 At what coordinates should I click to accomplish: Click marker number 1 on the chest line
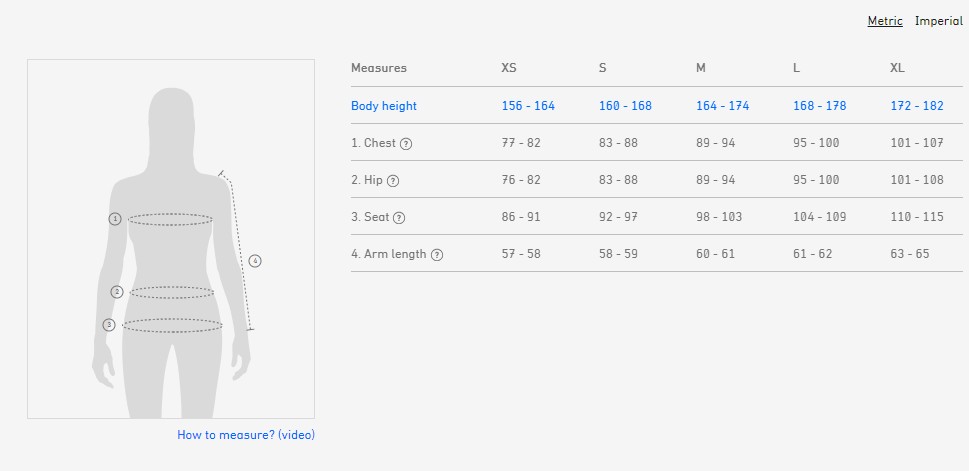pyautogui.click(x=115, y=218)
